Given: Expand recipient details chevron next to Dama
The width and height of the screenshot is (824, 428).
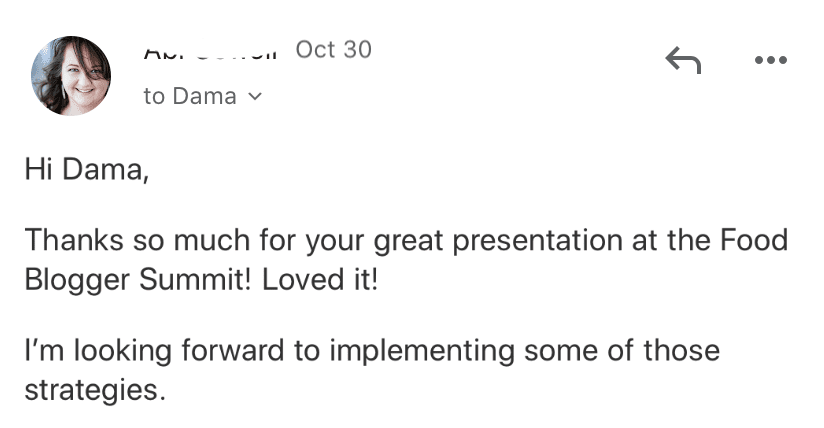Looking at the screenshot, I should tap(255, 96).
